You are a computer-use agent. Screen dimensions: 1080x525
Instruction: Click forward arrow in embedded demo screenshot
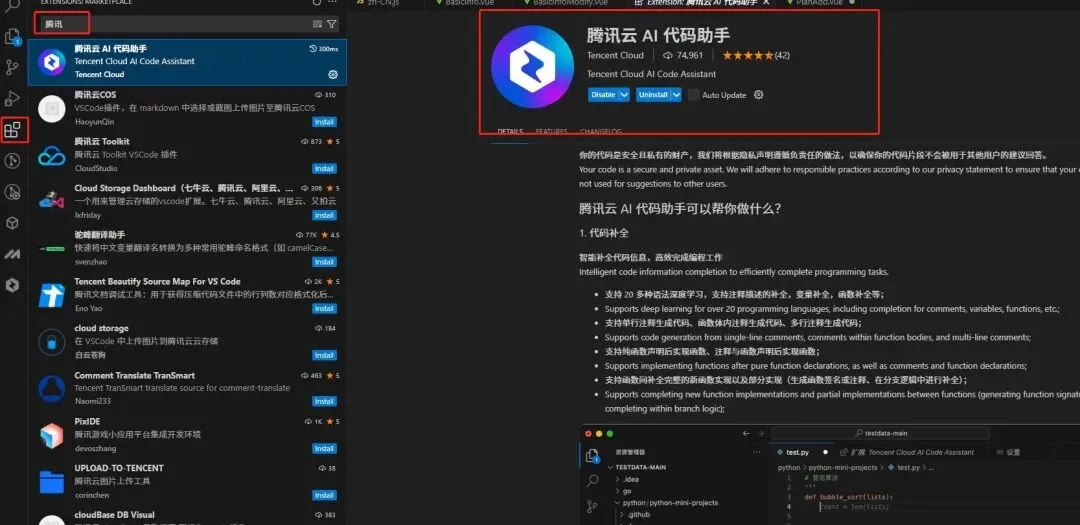click(760, 433)
